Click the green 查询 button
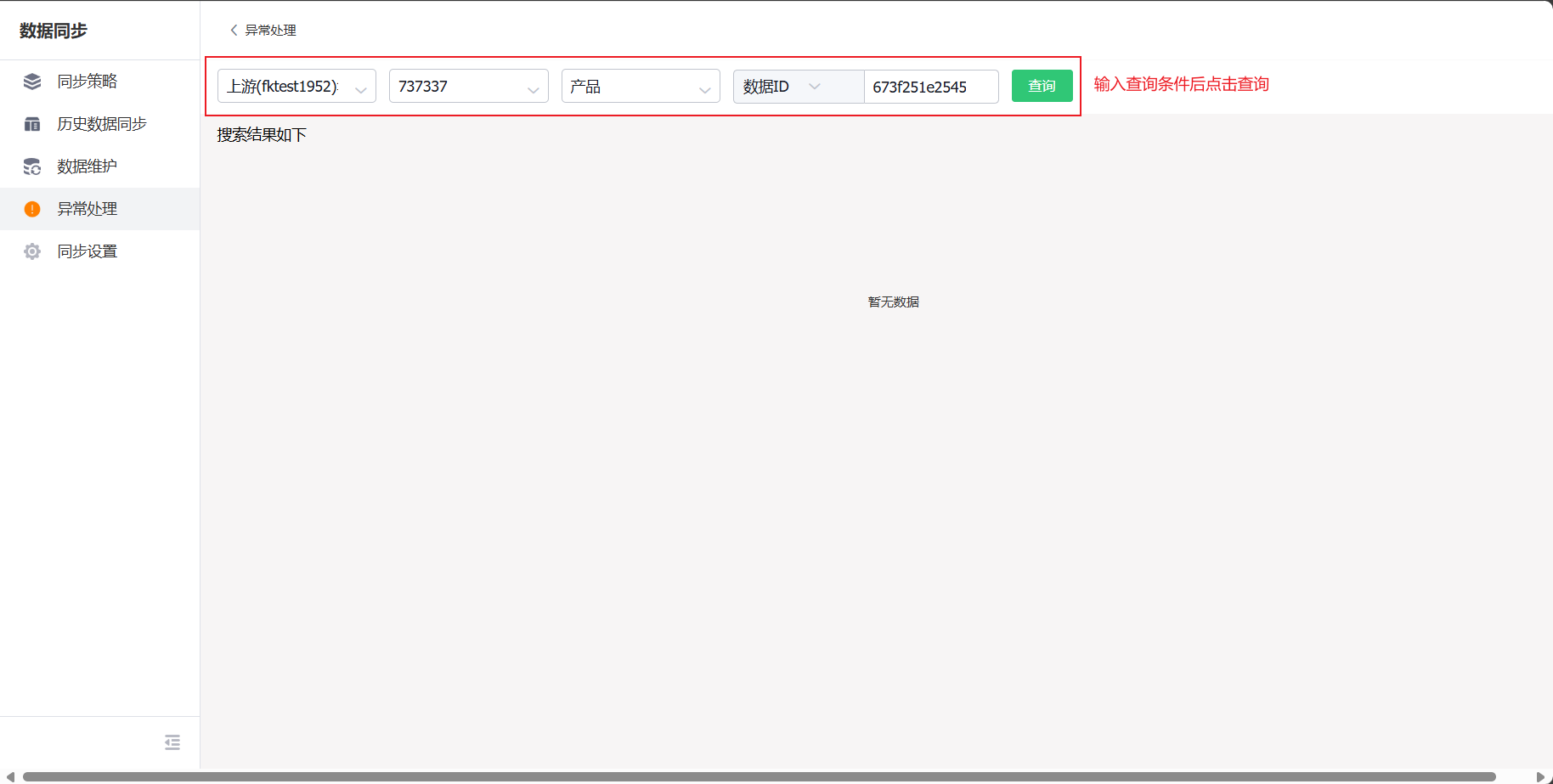This screenshot has width=1553, height=784. pos(1042,86)
